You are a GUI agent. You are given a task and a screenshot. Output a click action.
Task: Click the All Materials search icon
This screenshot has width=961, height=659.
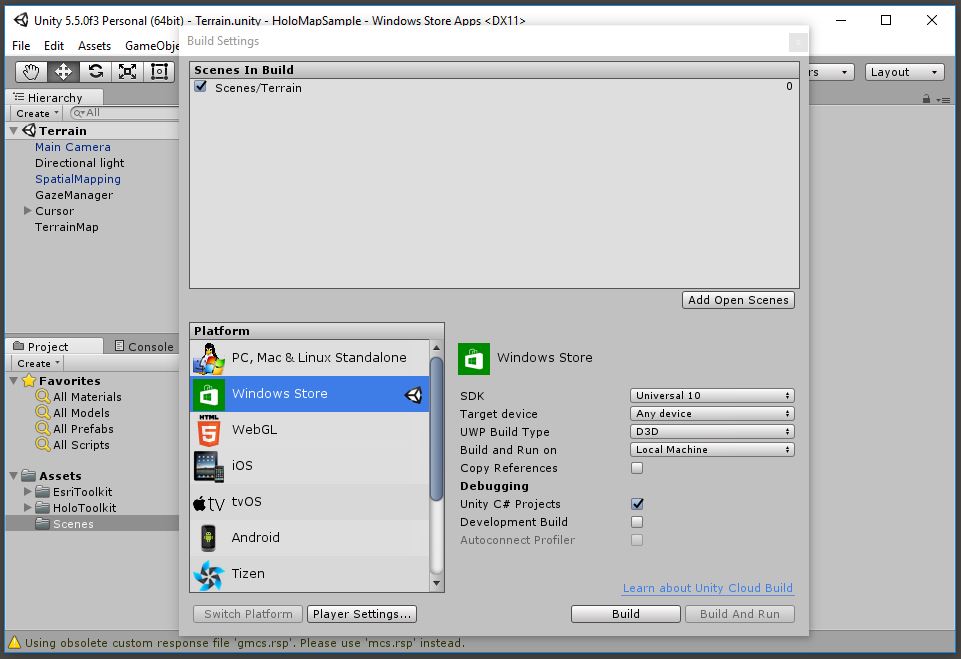tap(42, 396)
